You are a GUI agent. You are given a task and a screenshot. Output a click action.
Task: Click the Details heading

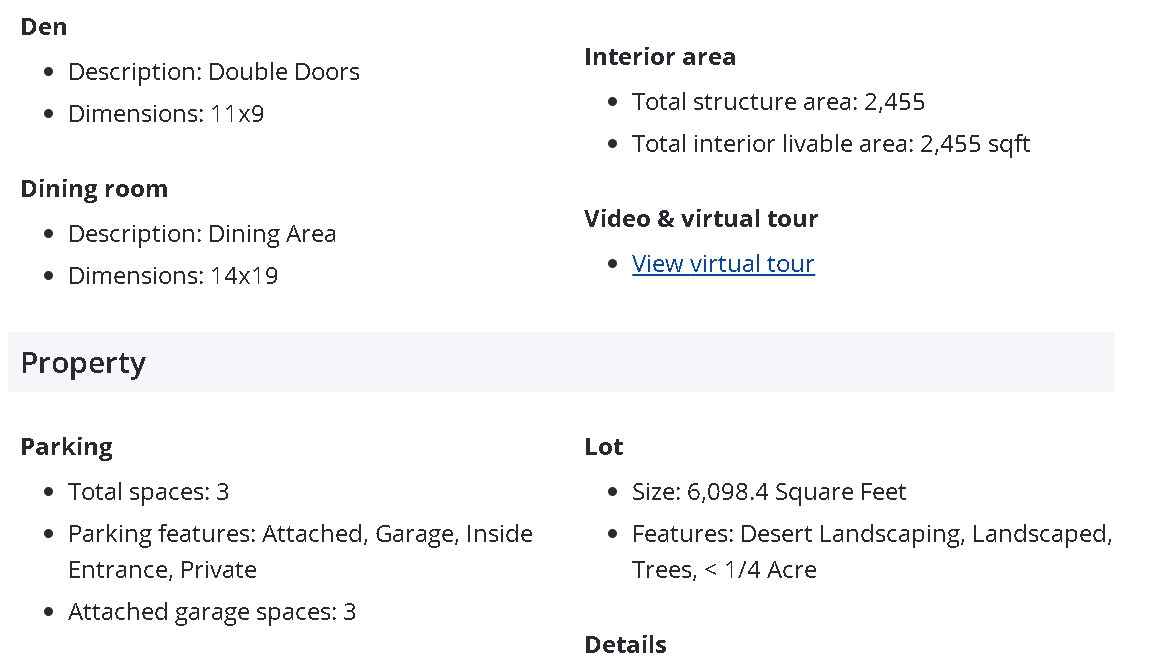(625, 644)
